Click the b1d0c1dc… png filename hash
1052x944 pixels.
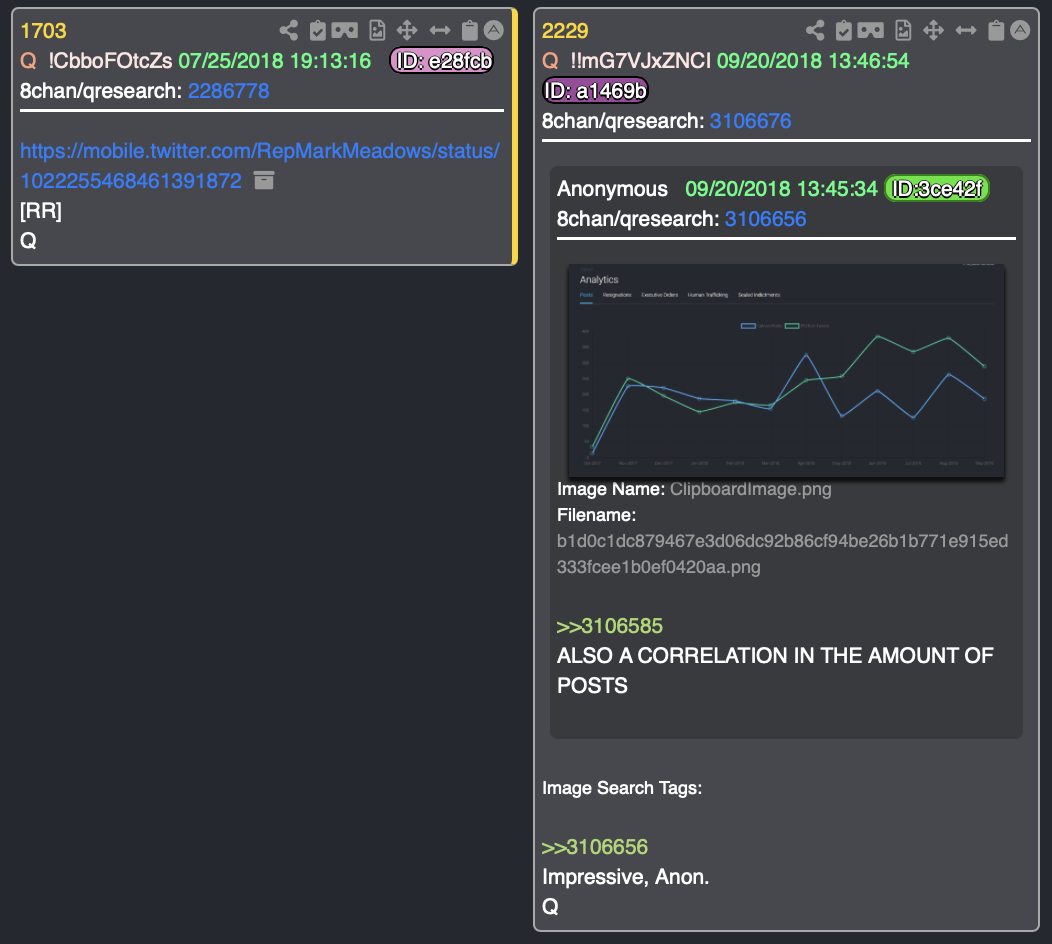(x=782, y=554)
